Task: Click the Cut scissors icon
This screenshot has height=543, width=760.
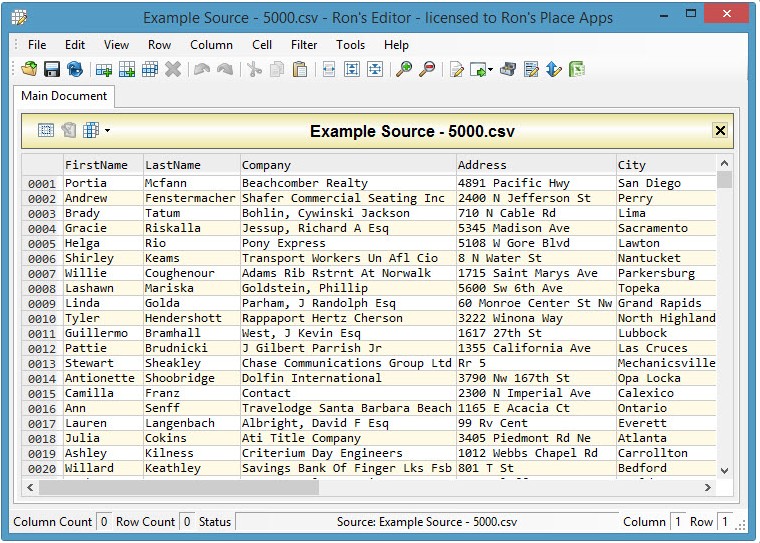Action: tap(254, 69)
